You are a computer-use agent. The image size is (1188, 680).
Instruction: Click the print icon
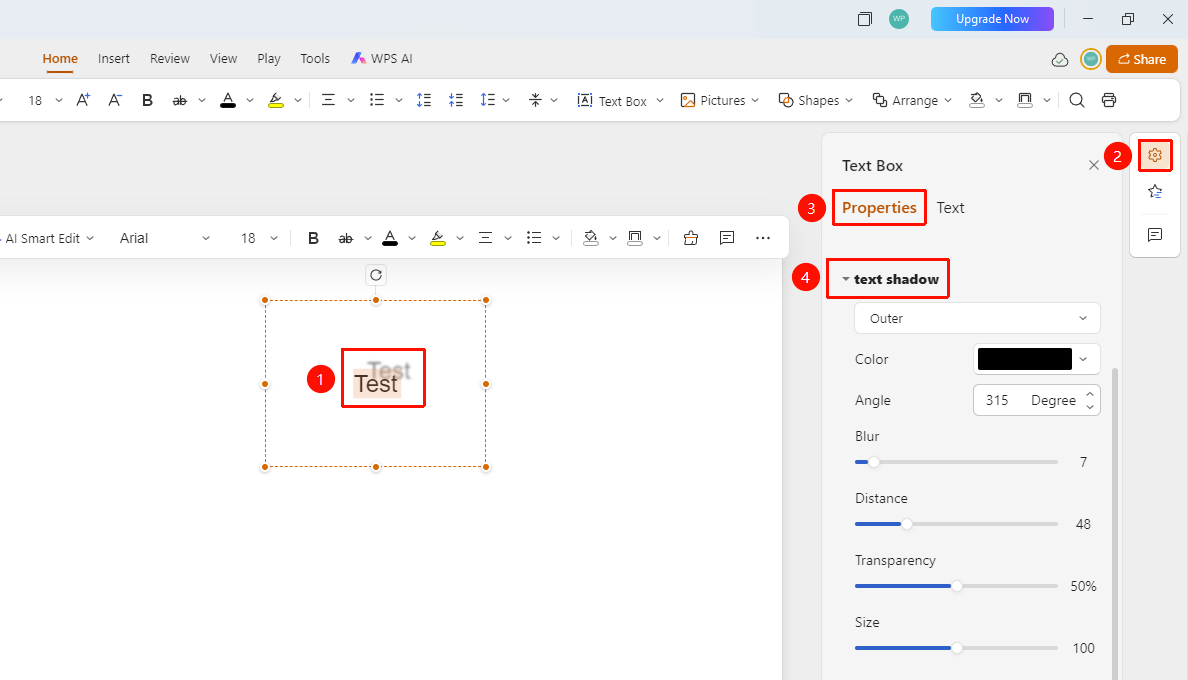pos(1108,100)
